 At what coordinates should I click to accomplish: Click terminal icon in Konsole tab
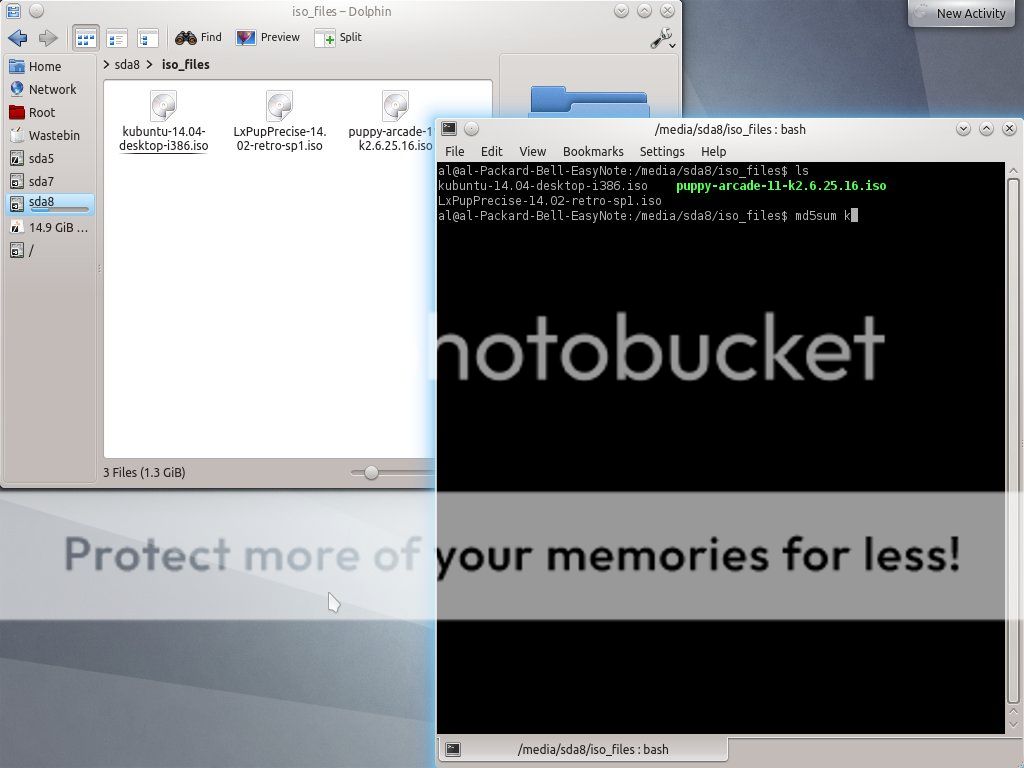click(x=453, y=750)
